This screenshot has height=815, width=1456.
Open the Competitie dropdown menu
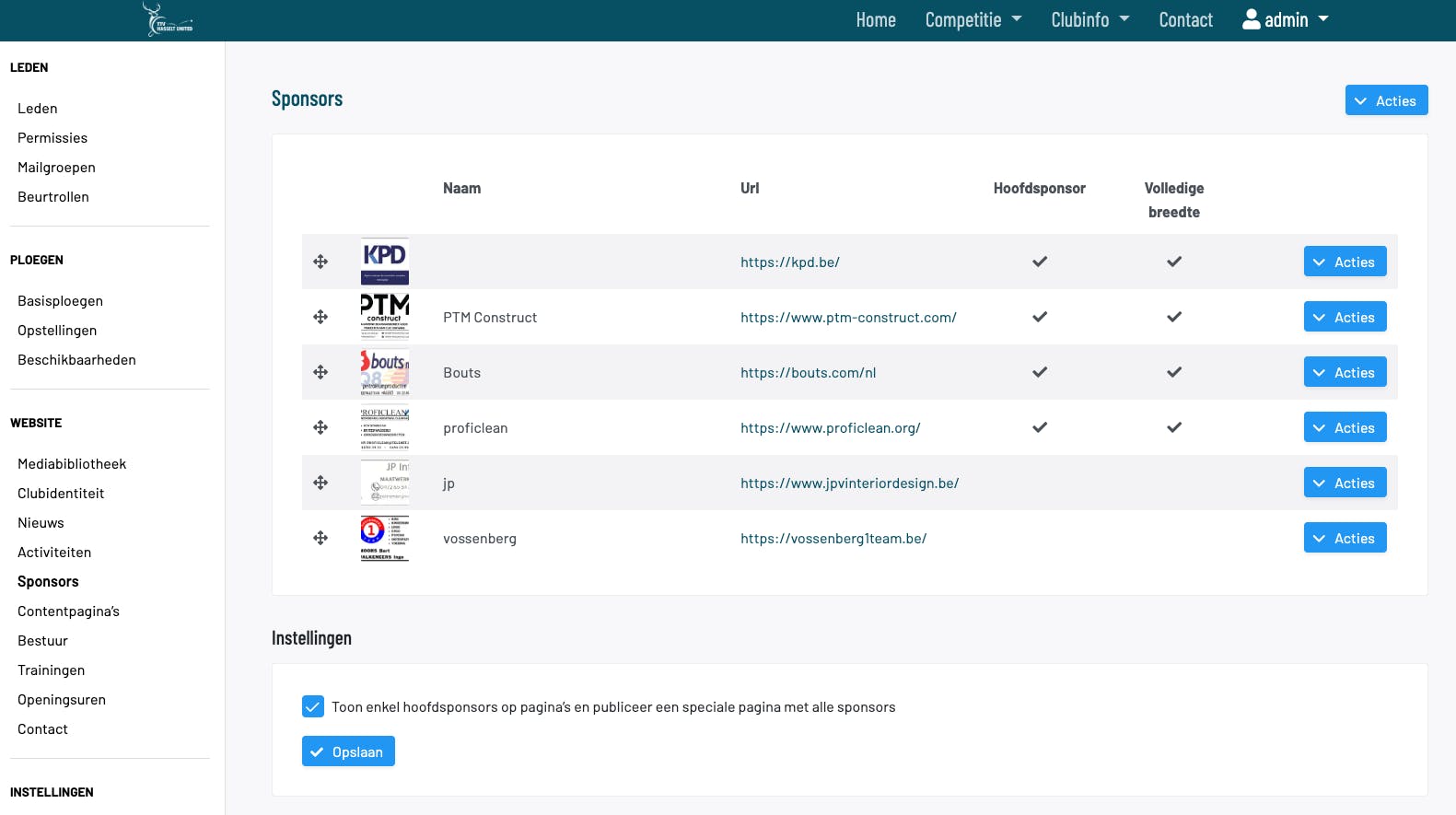click(973, 19)
